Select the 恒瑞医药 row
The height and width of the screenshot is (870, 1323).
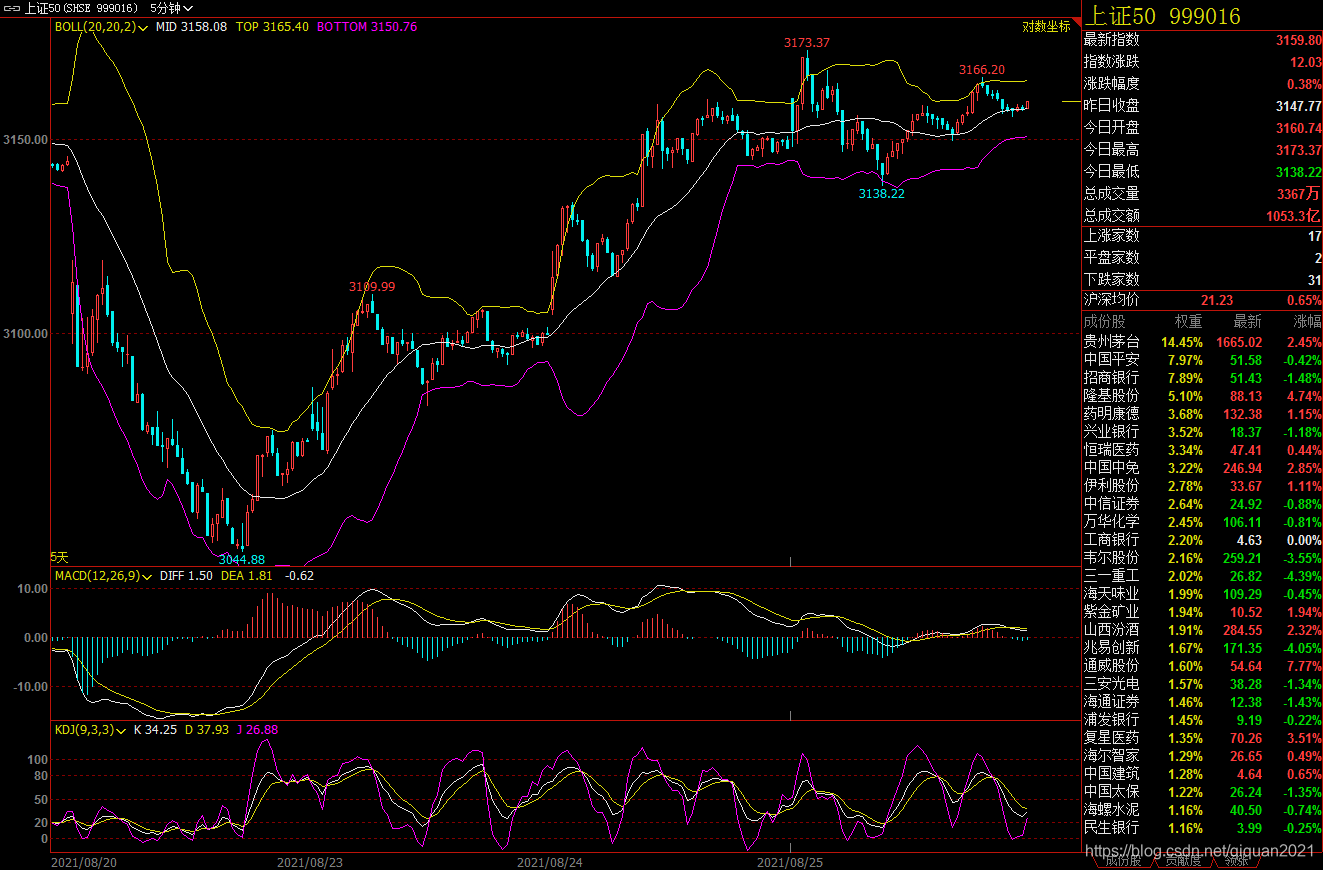click(x=1203, y=450)
